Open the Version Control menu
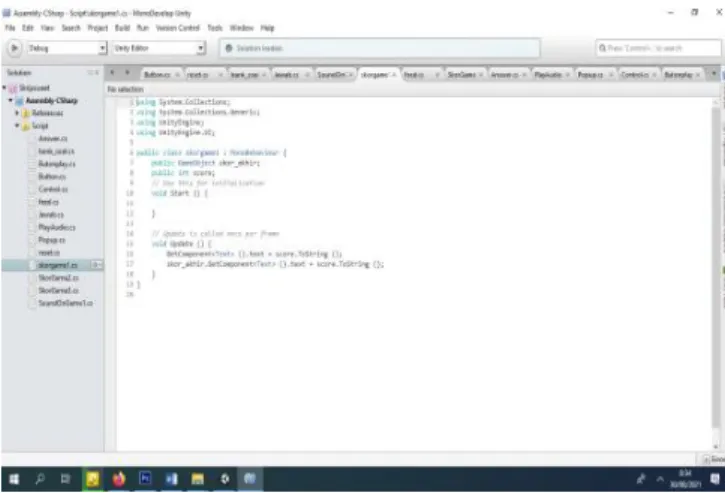Image resolution: width=725 pixels, height=493 pixels. (x=178, y=28)
